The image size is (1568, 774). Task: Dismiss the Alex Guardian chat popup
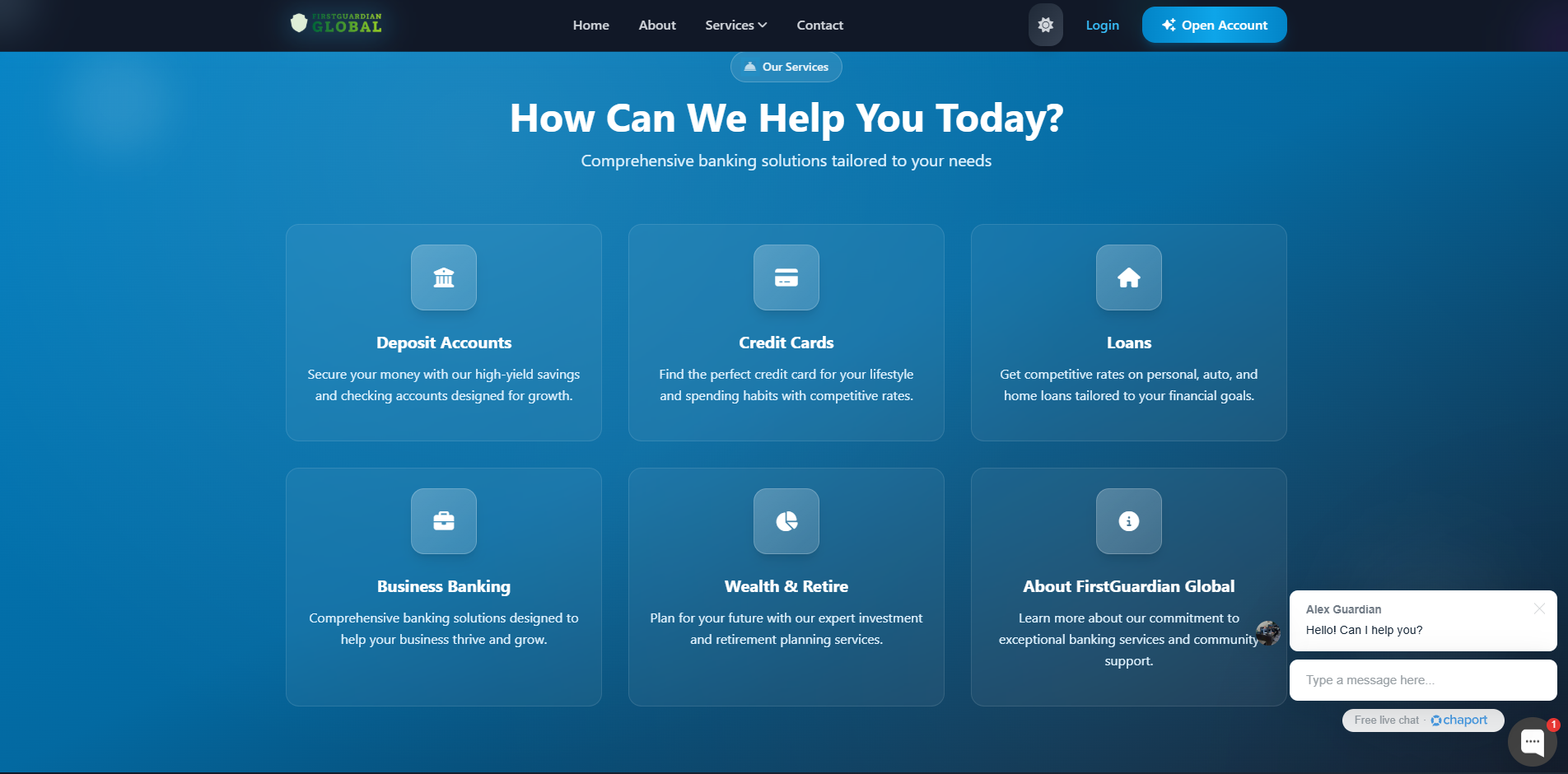coord(1539,608)
